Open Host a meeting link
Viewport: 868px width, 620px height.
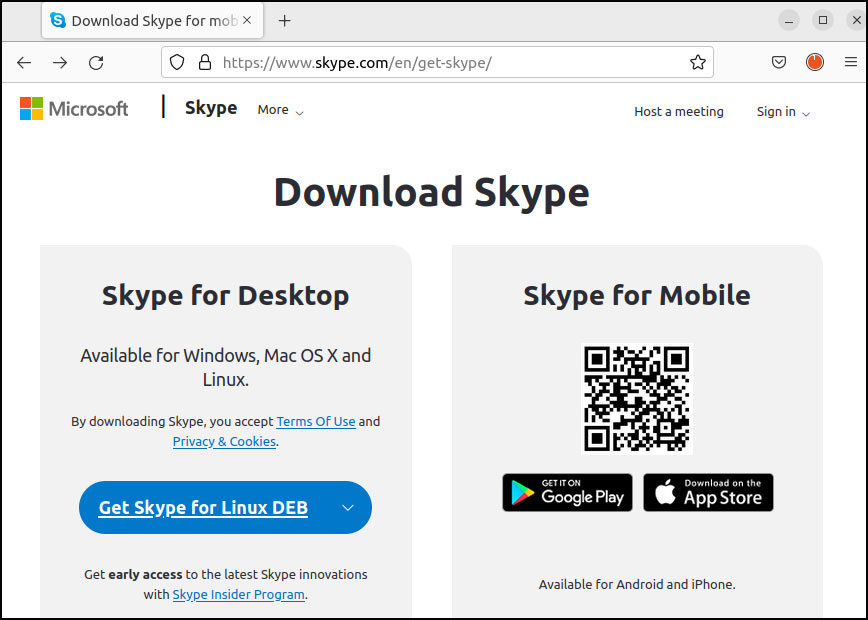click(x=679, y=111)
